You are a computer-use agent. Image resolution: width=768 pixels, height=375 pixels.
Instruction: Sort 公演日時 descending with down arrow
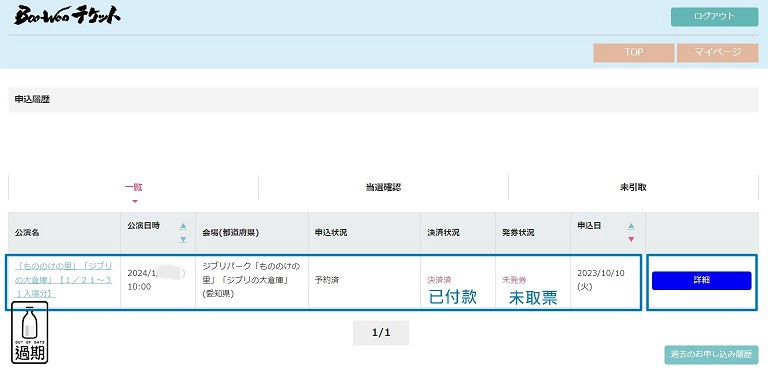pos(183,239)
